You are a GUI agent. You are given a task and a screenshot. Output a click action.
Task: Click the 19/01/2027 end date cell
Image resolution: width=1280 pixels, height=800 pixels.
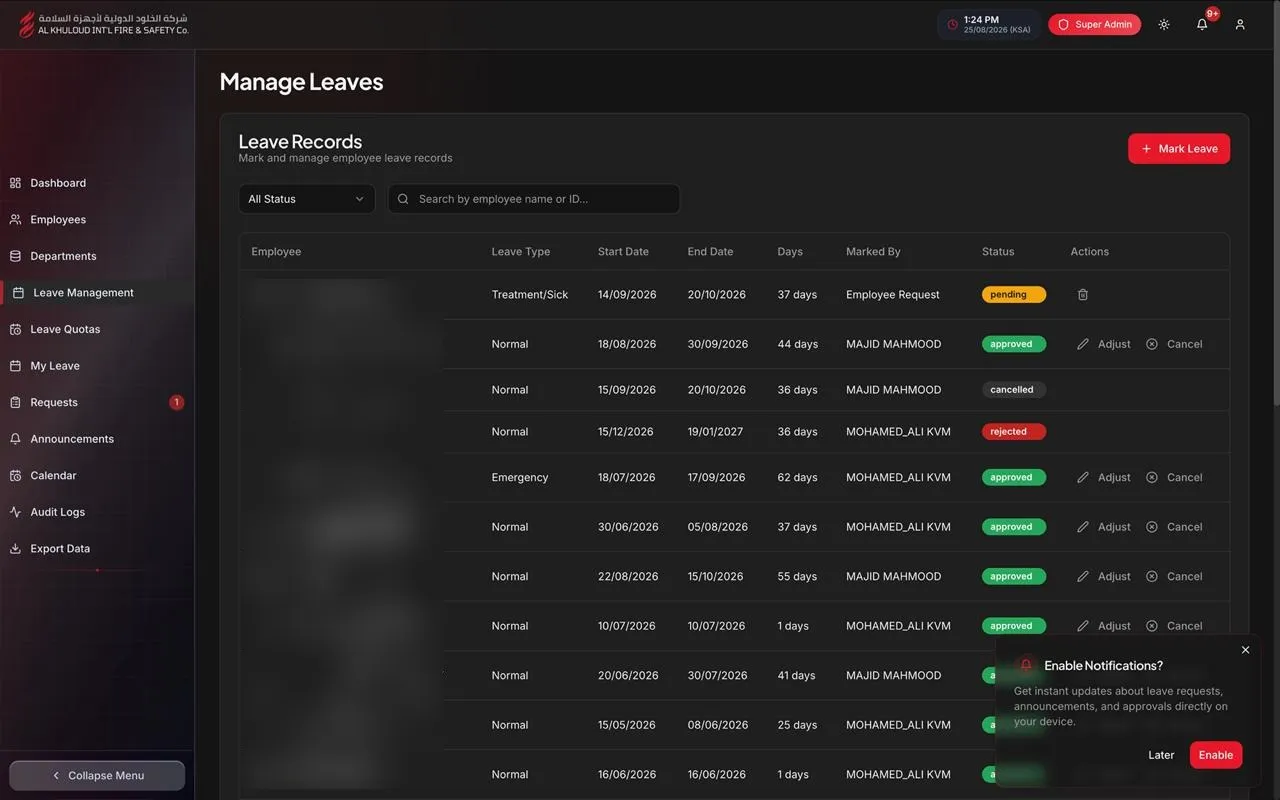pos(715,432)
